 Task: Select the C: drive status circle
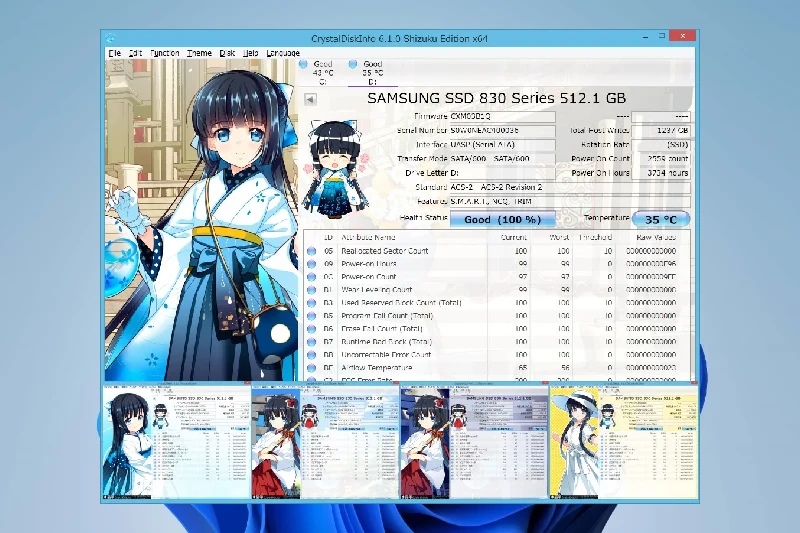point(303,64)
